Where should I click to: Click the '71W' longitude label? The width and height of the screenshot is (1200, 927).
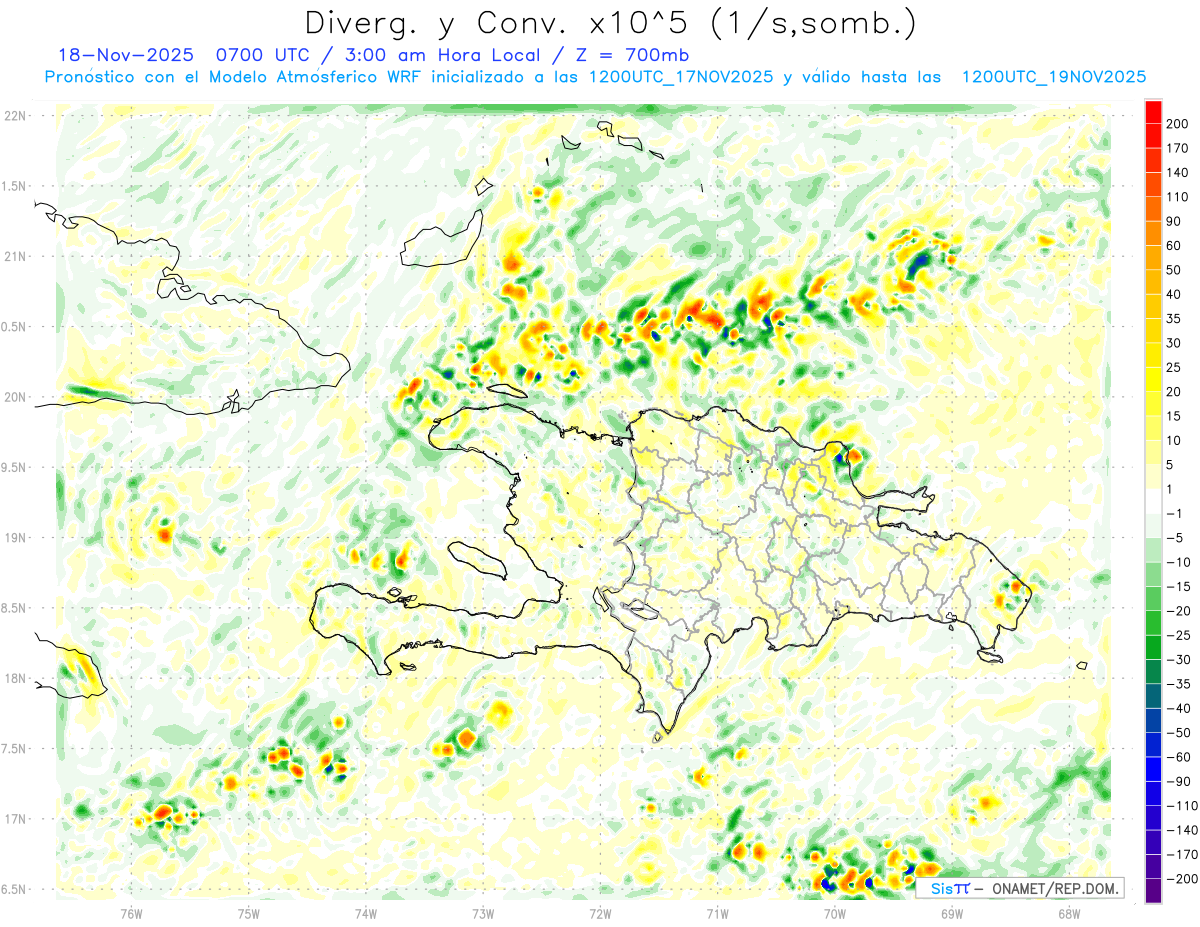pos(717,913)
